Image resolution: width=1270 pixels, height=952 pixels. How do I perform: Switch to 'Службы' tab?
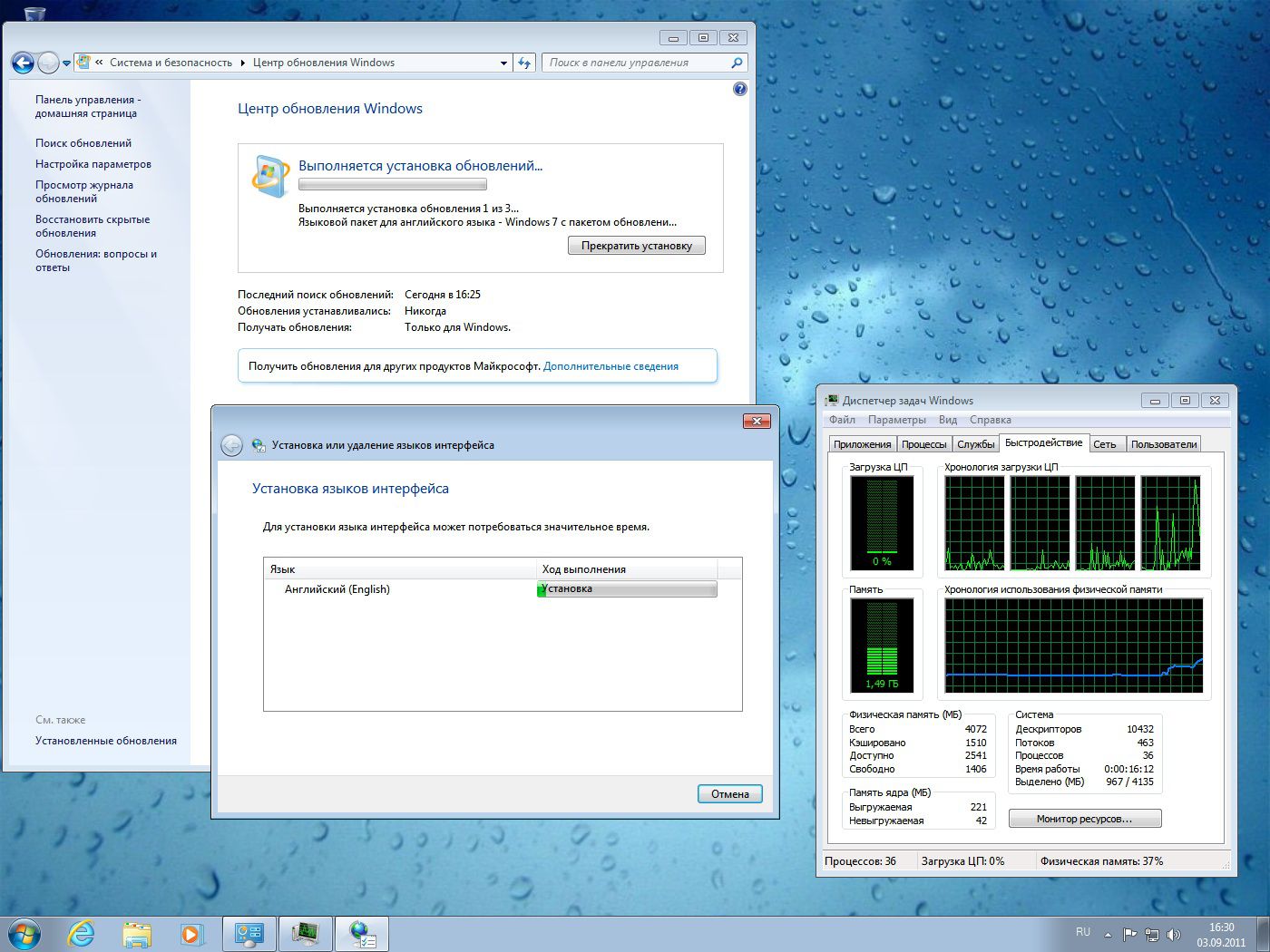point(976,444)
